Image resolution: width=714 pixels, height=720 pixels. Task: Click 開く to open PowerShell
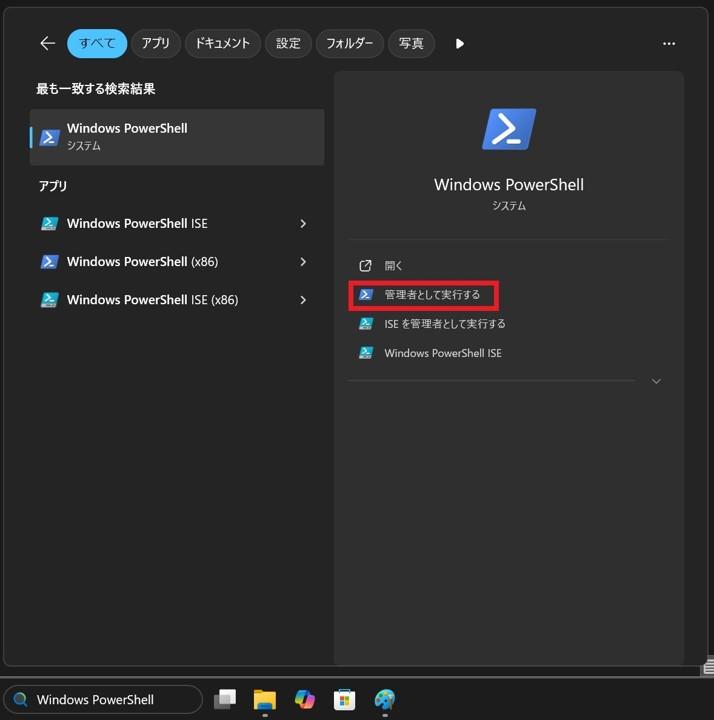pos(393,265)
